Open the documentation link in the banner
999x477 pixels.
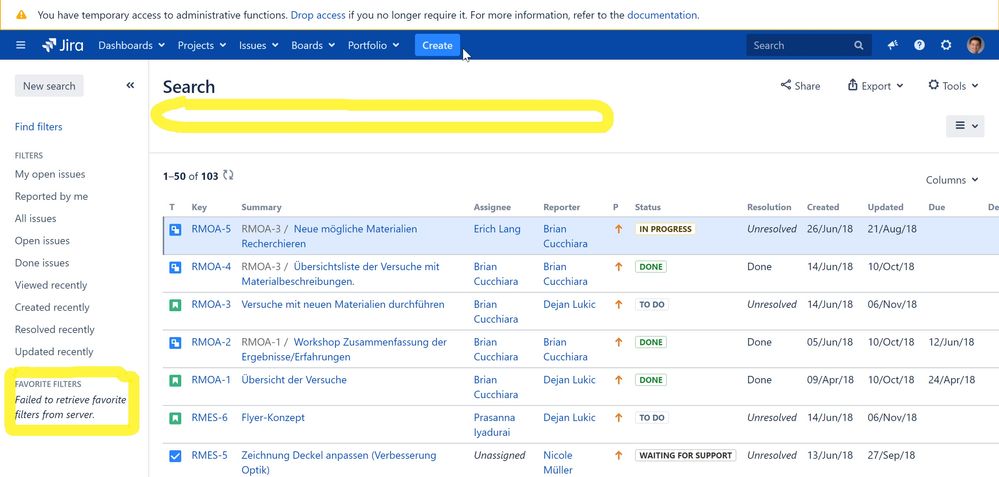662,15
